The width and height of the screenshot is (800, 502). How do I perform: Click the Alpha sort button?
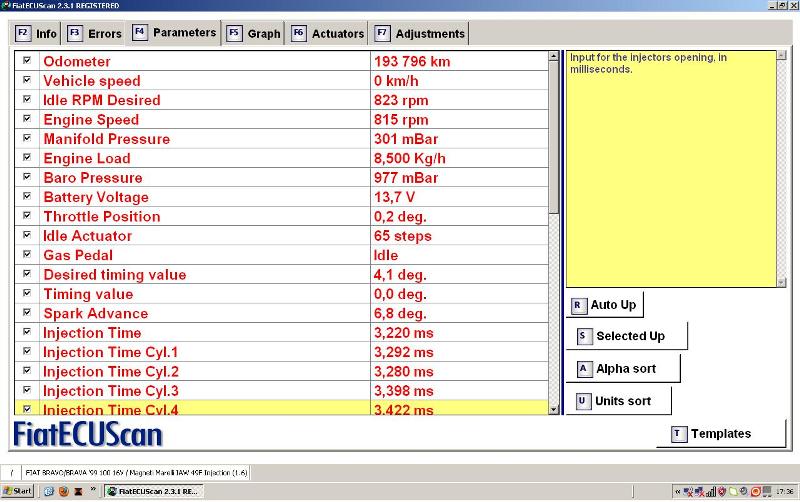[624, 368]
